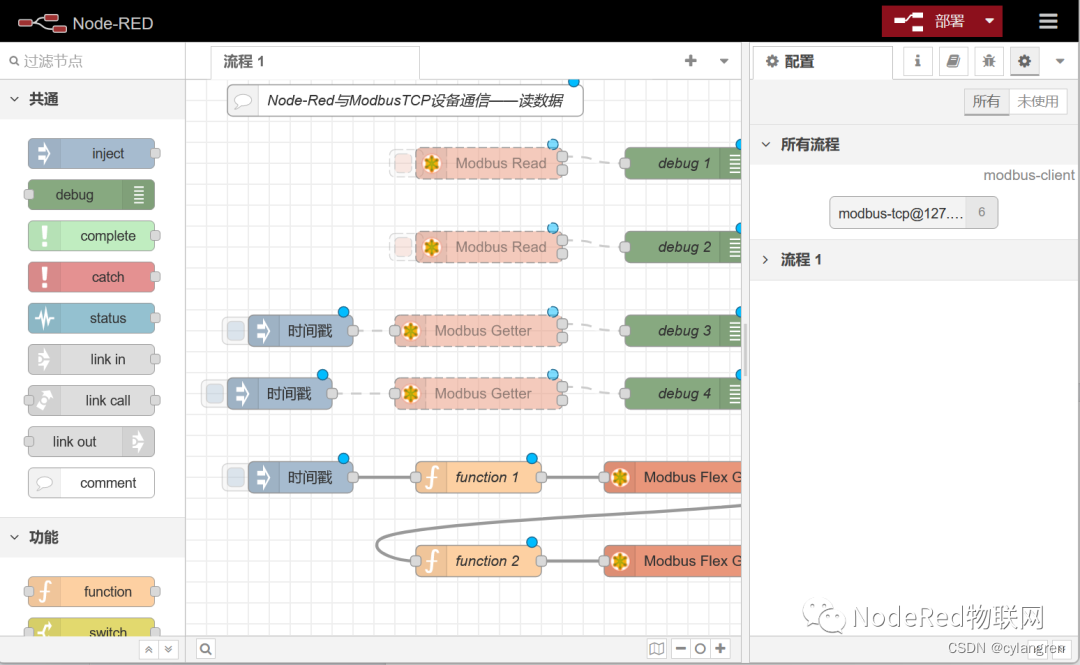This screenshot has height=665, width=1080.
Task: Select the function 2 node
Action: point(478,561)
